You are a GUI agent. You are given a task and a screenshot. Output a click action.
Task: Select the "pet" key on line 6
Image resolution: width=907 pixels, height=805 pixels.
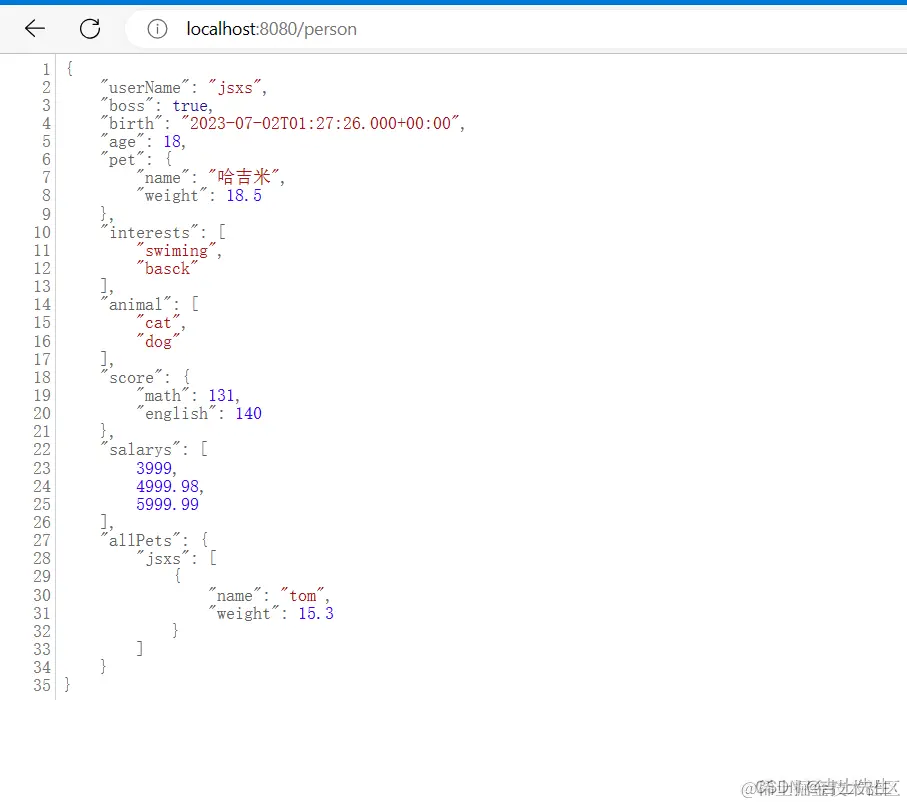[122, 160]
